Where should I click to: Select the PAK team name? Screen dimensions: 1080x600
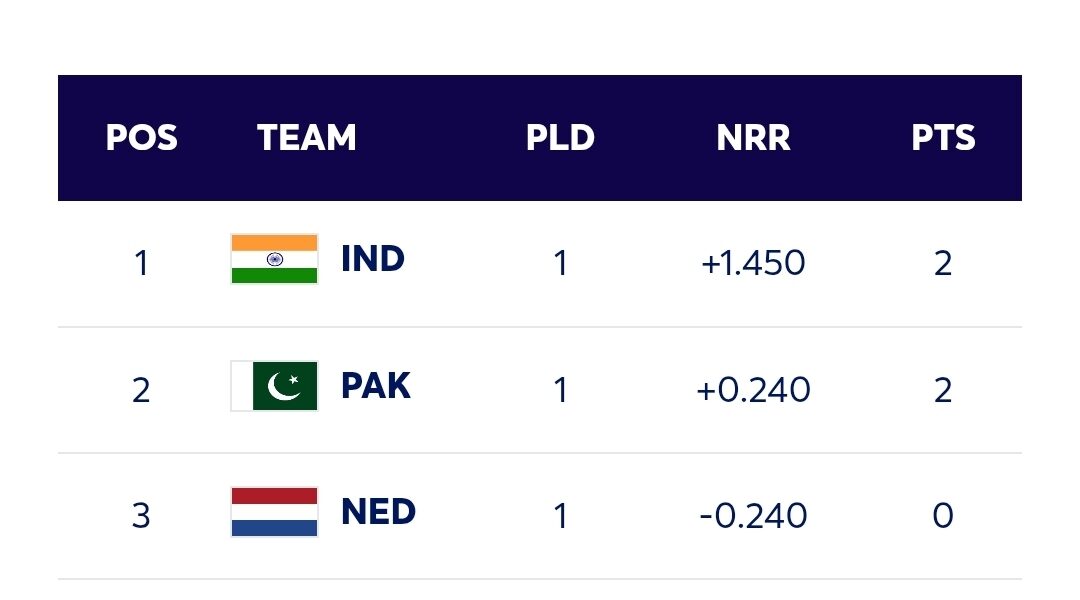click(375, 386)
